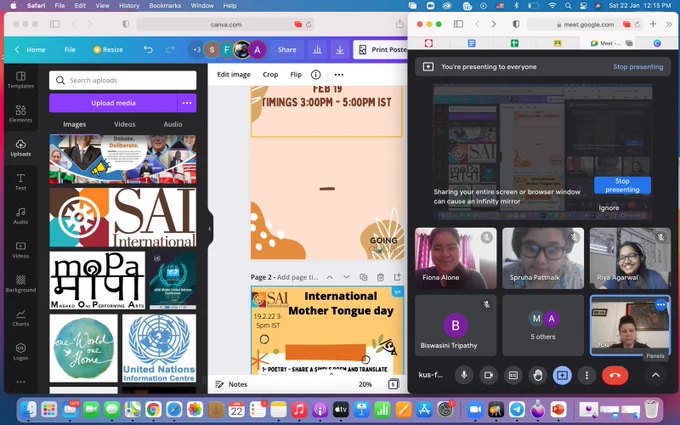Redo the Canva edit
The width and height of the screenshot is (680, 425).
pyautogui.click(x=170, y=49)
